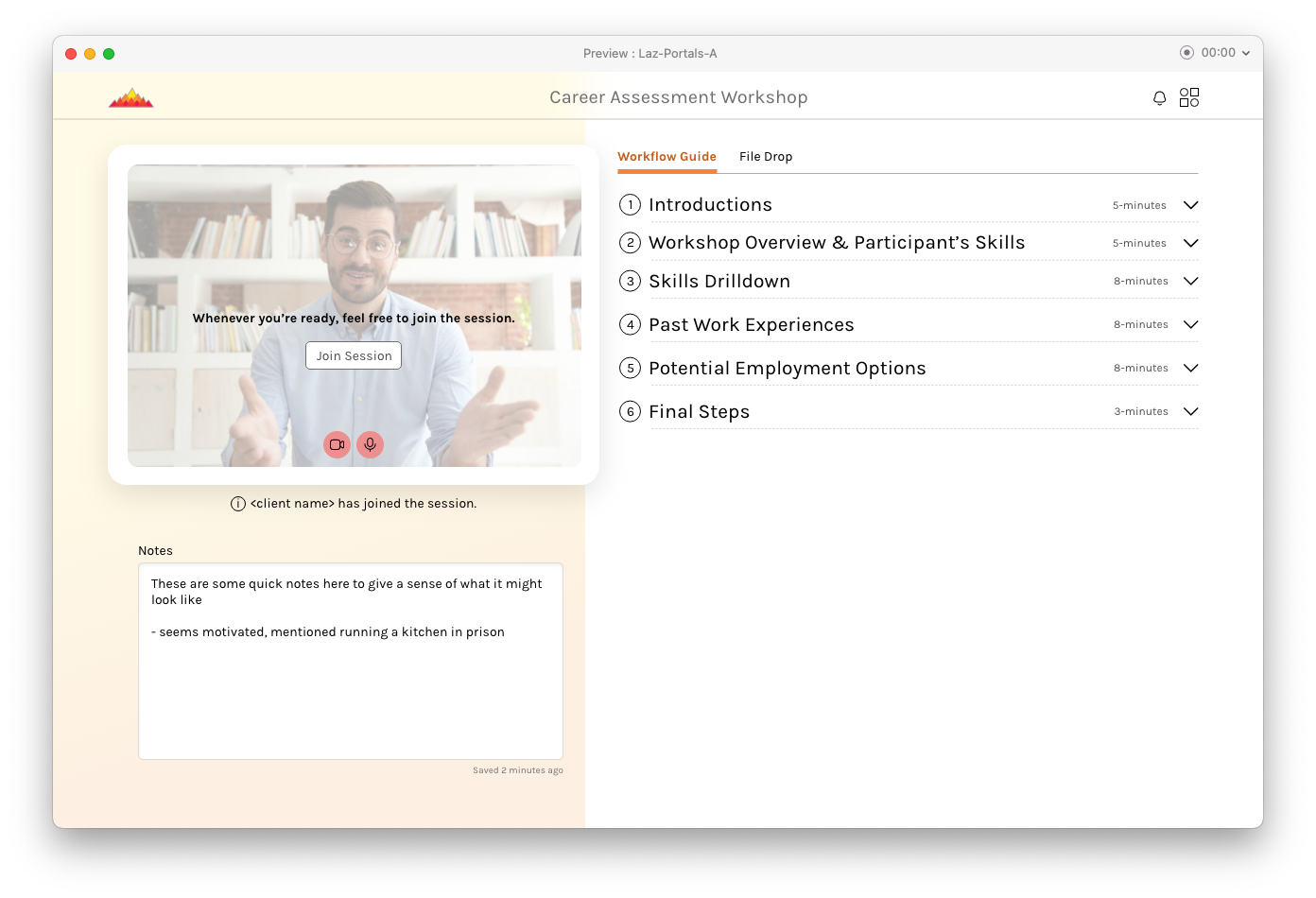Click the 3-minutes label on Final Steps

pyautogui.click(x=1141, y=412)
